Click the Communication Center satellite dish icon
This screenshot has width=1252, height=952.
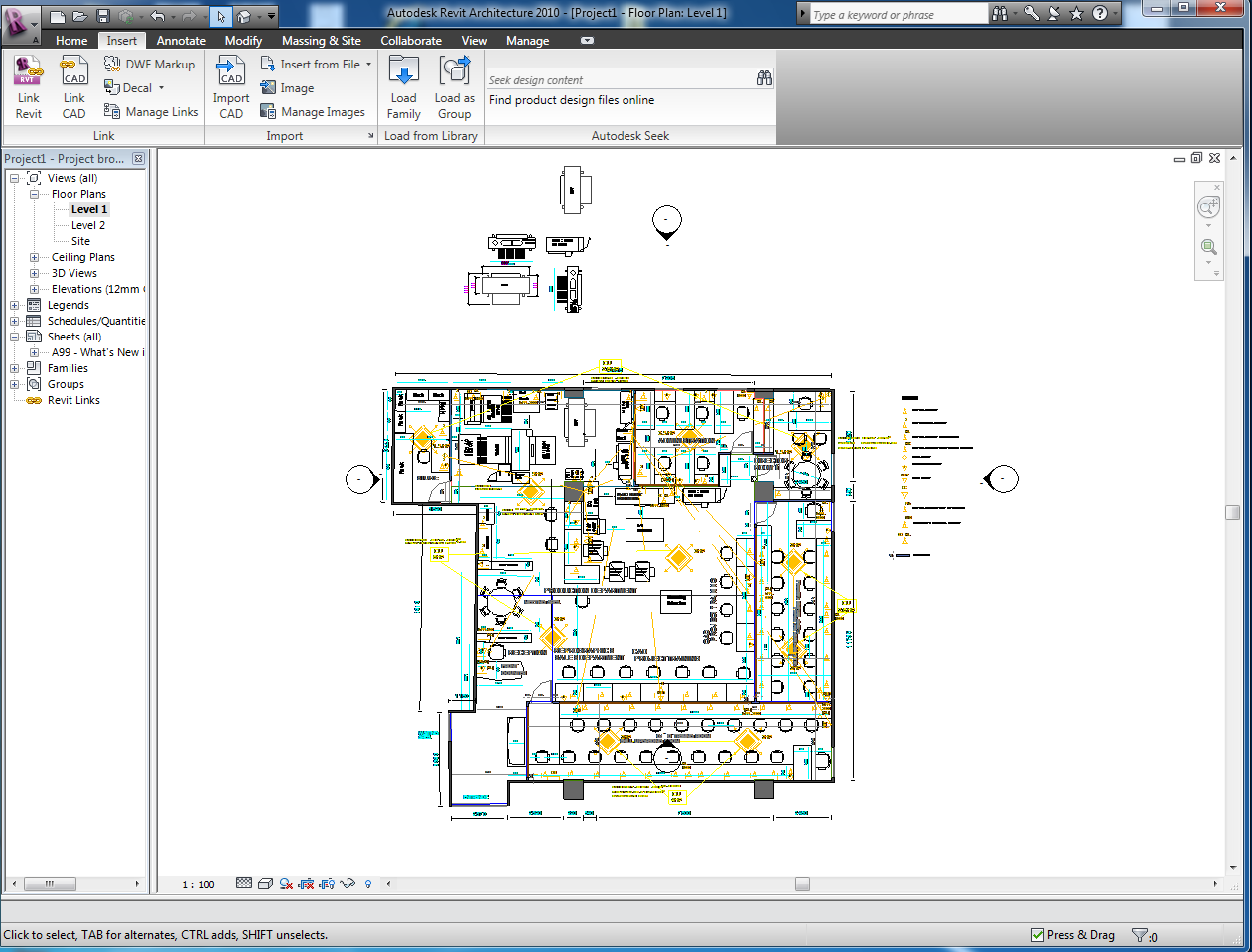(1054, 14)
